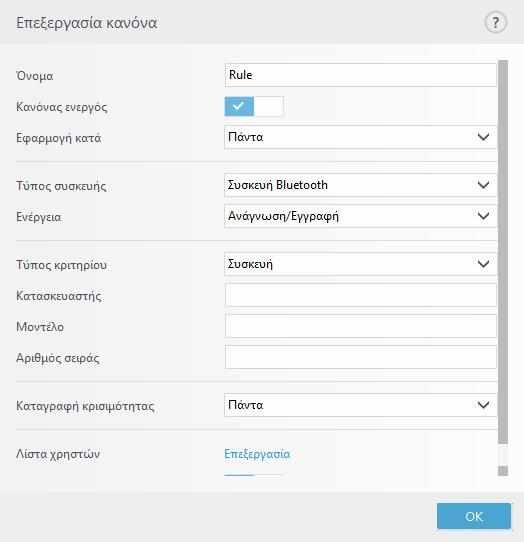Toggle the Κανόνας ενεργός switch
The width and height of the screenshot is (524, 542).
click(254, 106)
